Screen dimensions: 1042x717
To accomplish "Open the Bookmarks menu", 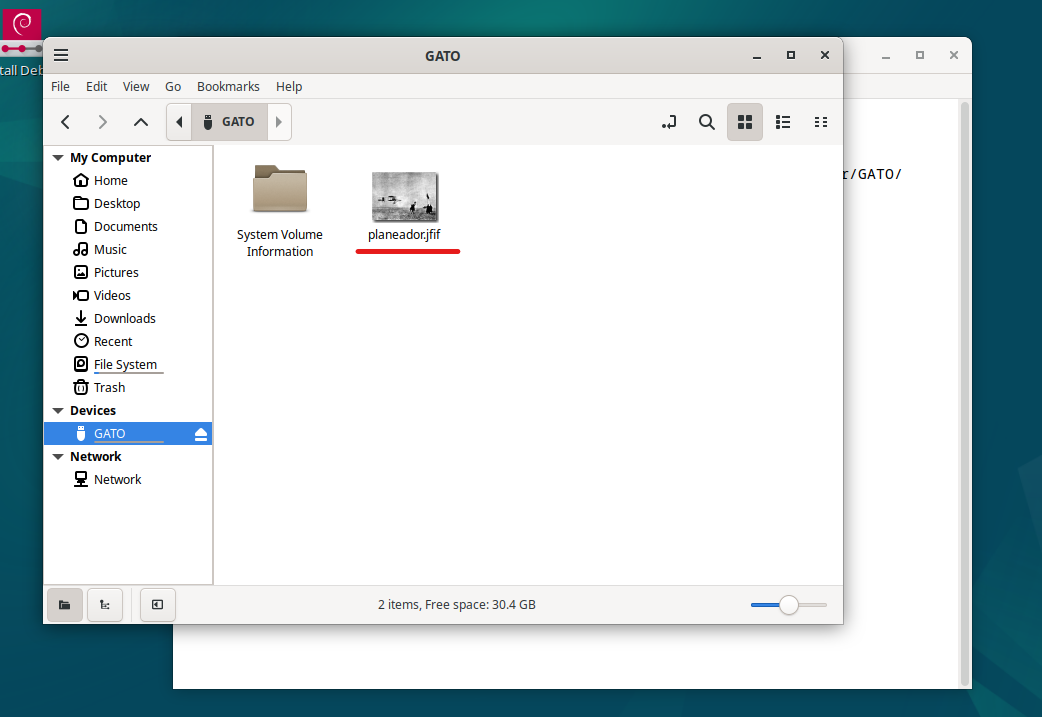I will coord(228,87).
